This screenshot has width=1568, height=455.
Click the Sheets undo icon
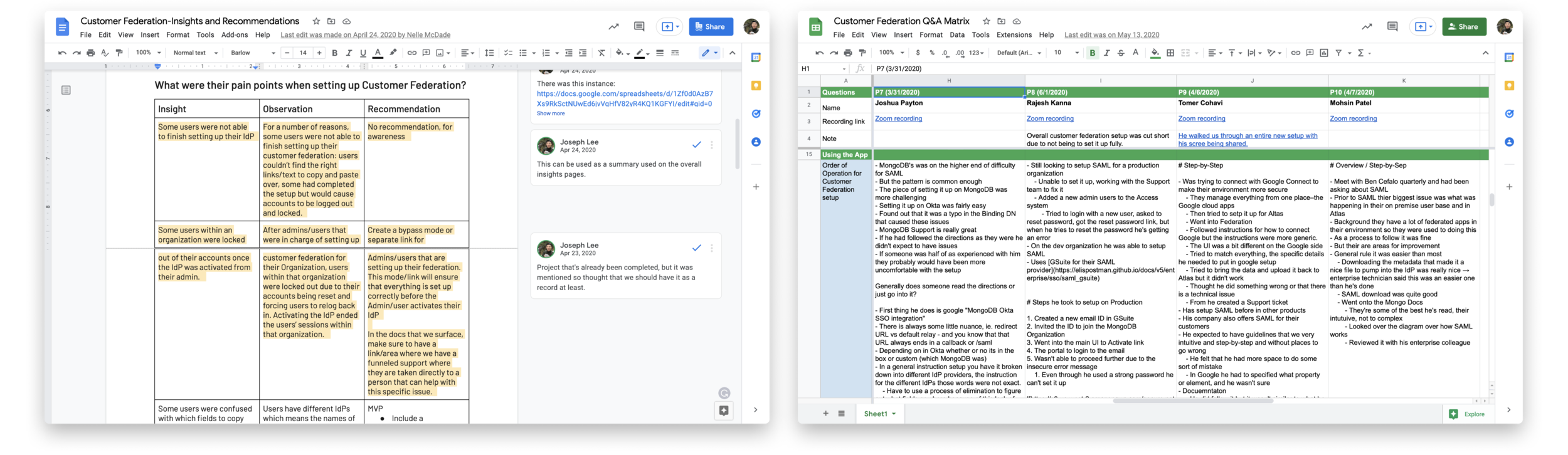point(818,53)
